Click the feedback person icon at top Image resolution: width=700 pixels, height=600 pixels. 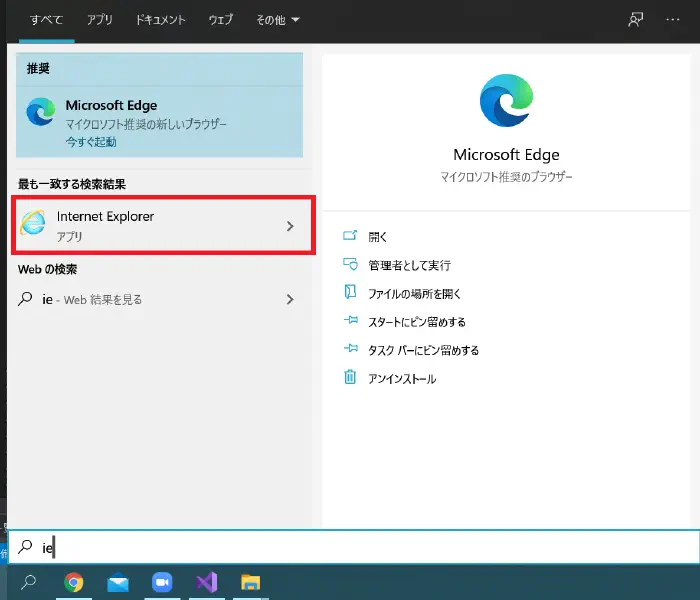click(635, 20)
